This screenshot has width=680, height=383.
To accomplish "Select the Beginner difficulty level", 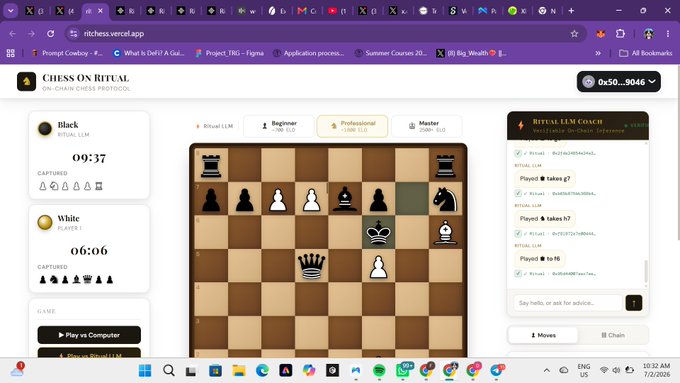I will tap(278, 126).
